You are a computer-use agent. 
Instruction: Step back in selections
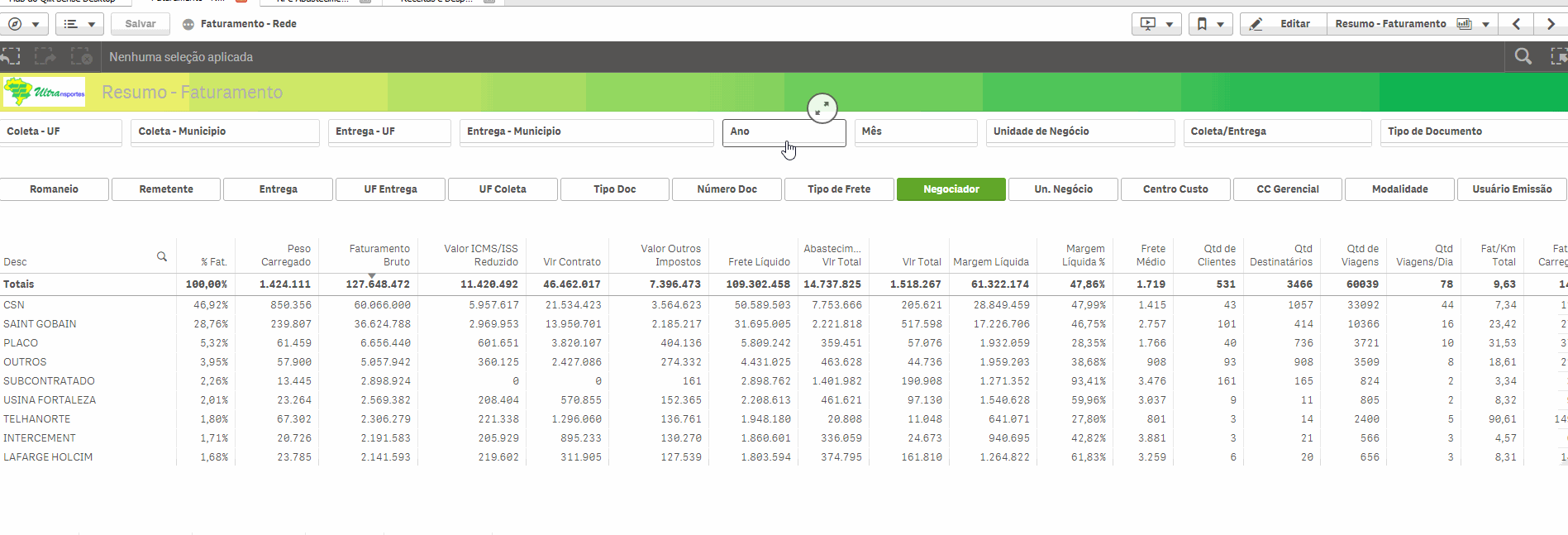pyautogui.click(x=11, y=56)
